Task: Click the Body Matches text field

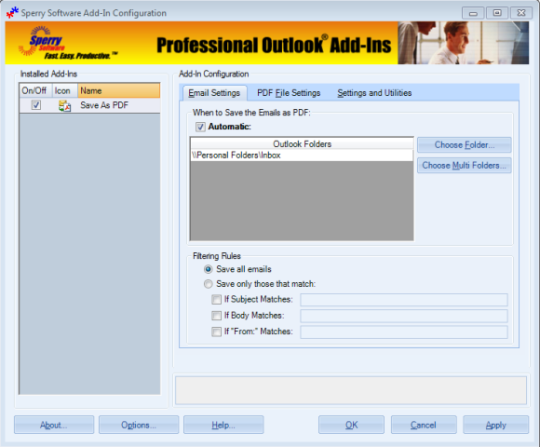Action: click(404, 316)
